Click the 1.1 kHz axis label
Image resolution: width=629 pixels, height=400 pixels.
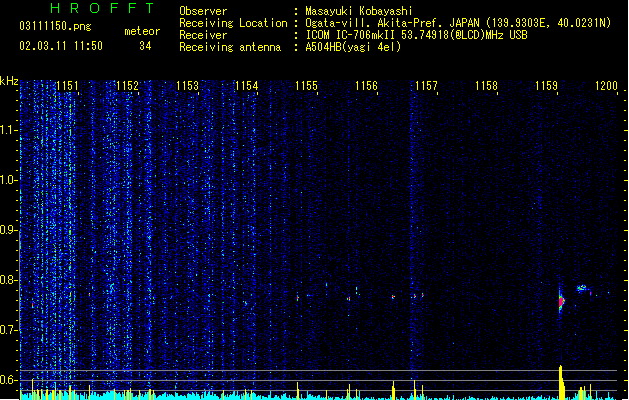pos(9,130)
